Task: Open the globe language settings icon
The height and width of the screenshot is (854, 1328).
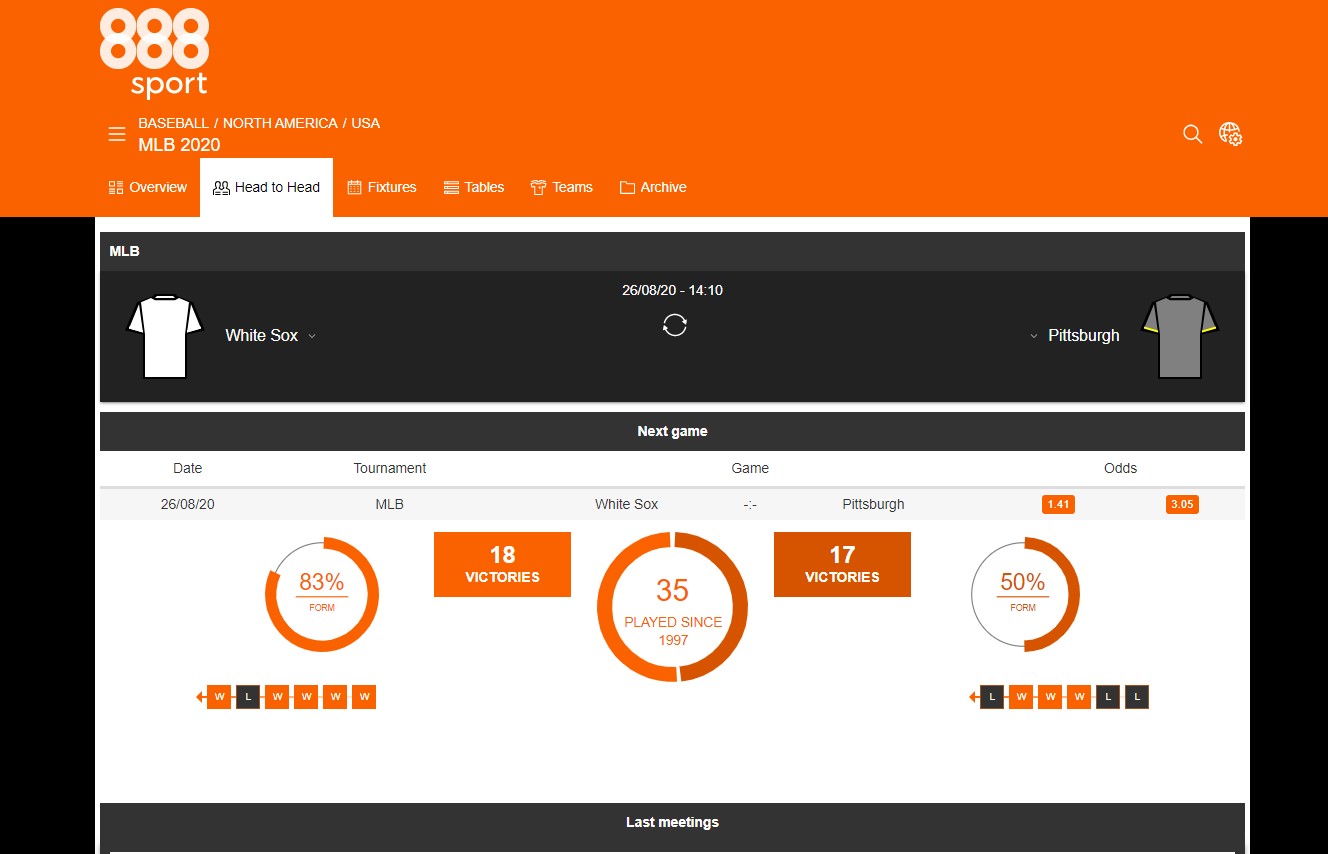Action: click(x=1230, y=134)
